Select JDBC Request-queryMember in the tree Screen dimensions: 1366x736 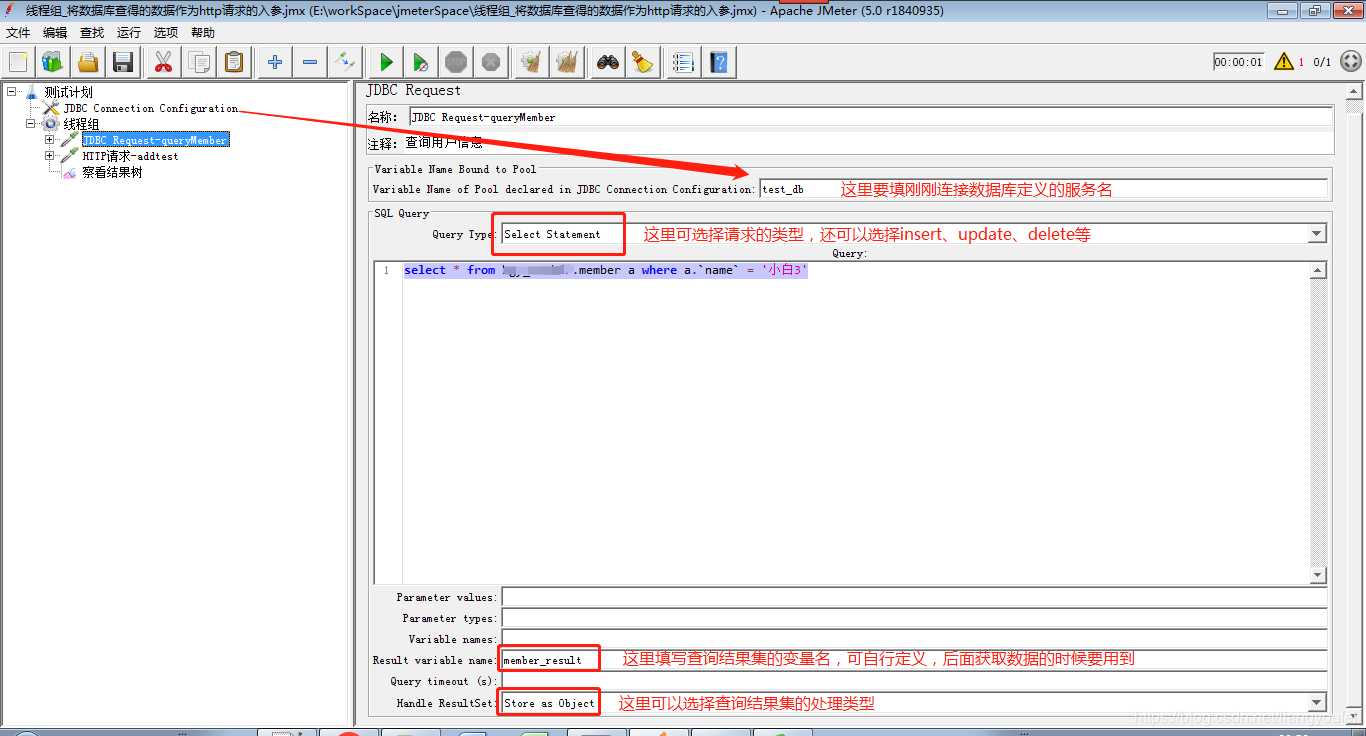click(155, 140)
